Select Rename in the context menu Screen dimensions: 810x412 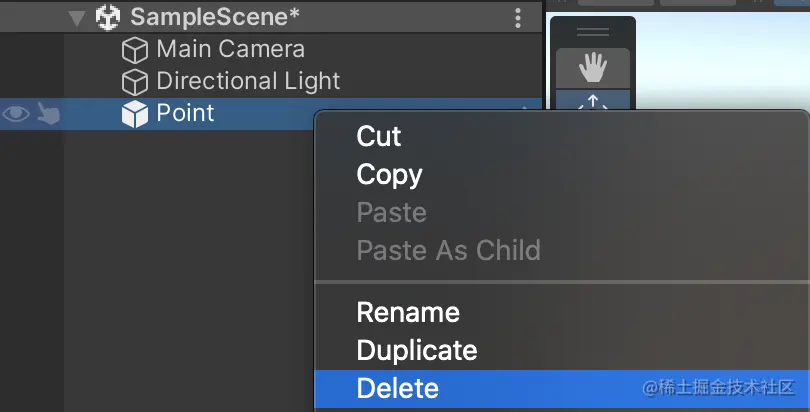408,312
